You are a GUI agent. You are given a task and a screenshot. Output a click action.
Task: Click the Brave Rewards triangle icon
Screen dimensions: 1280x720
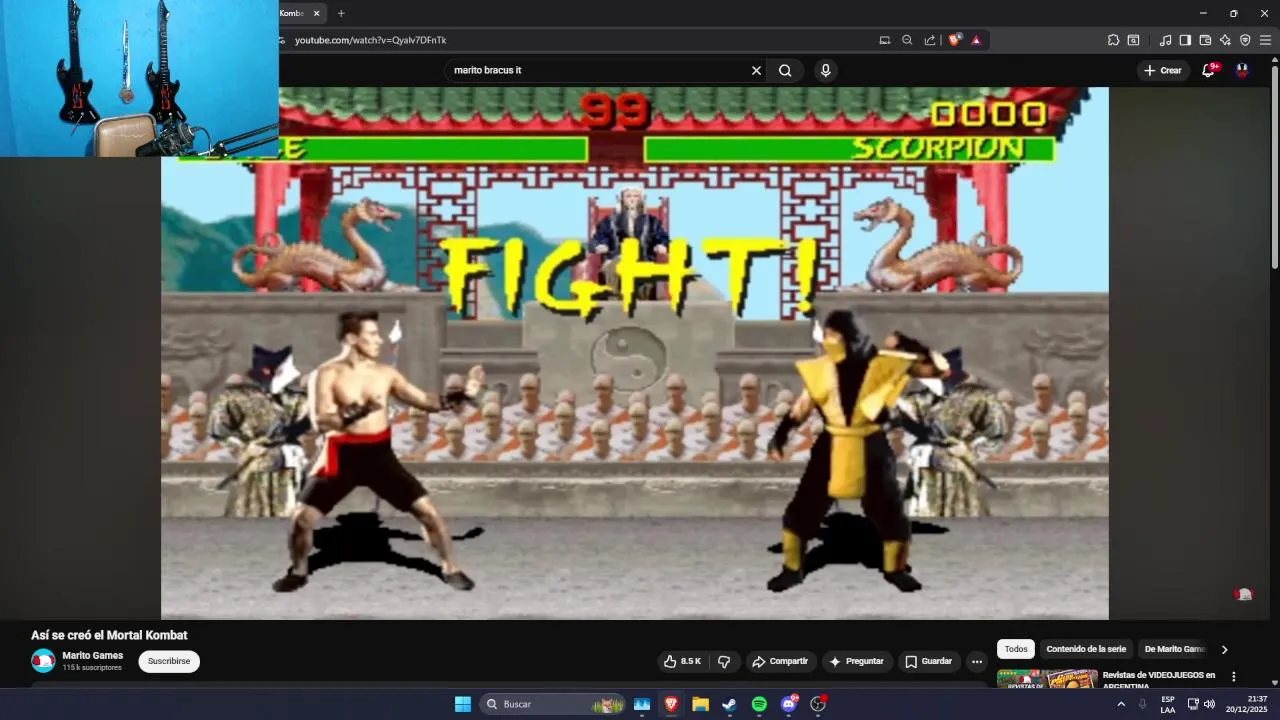[976, 40]
